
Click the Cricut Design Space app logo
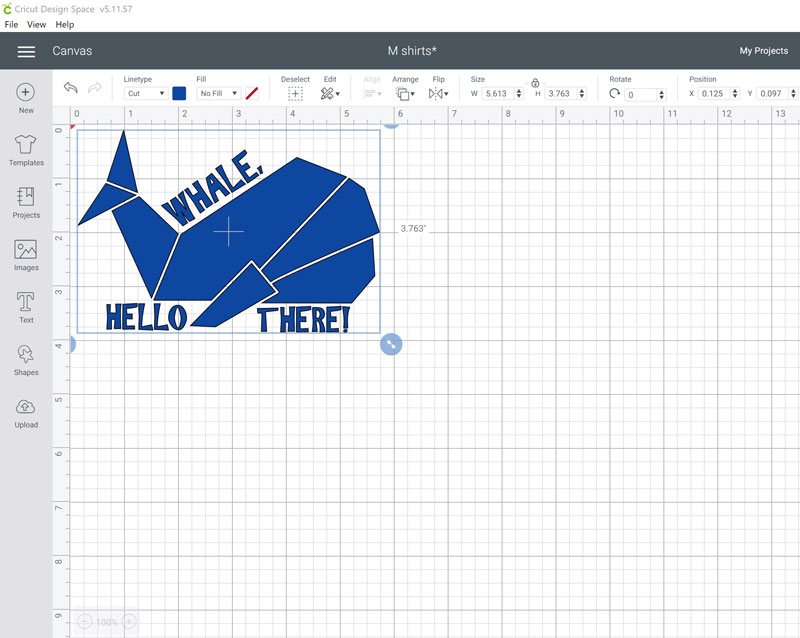[x=7, y=9]
